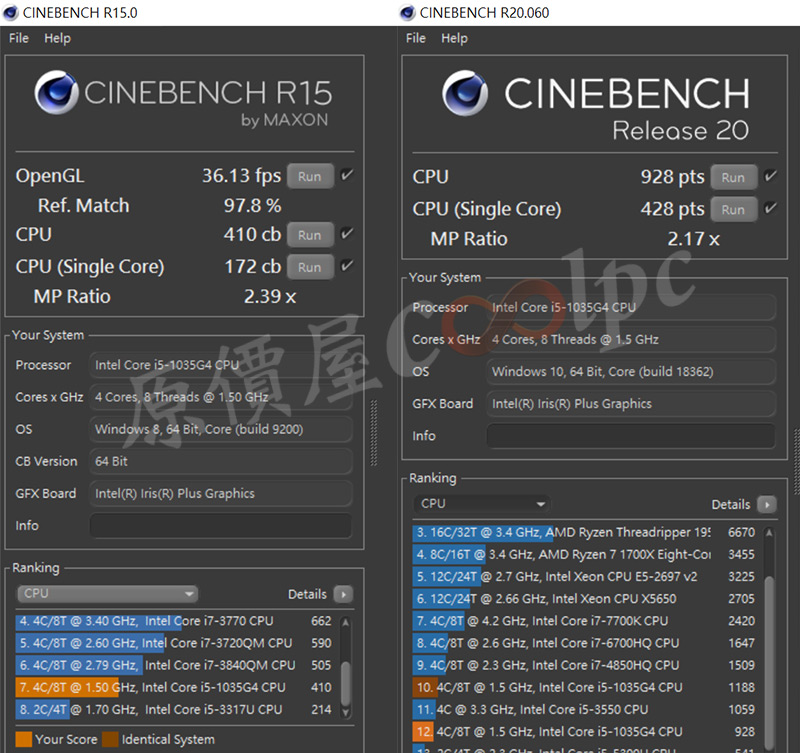Click the Cinebench R20 title bar app icon

(x=407, y=12)
